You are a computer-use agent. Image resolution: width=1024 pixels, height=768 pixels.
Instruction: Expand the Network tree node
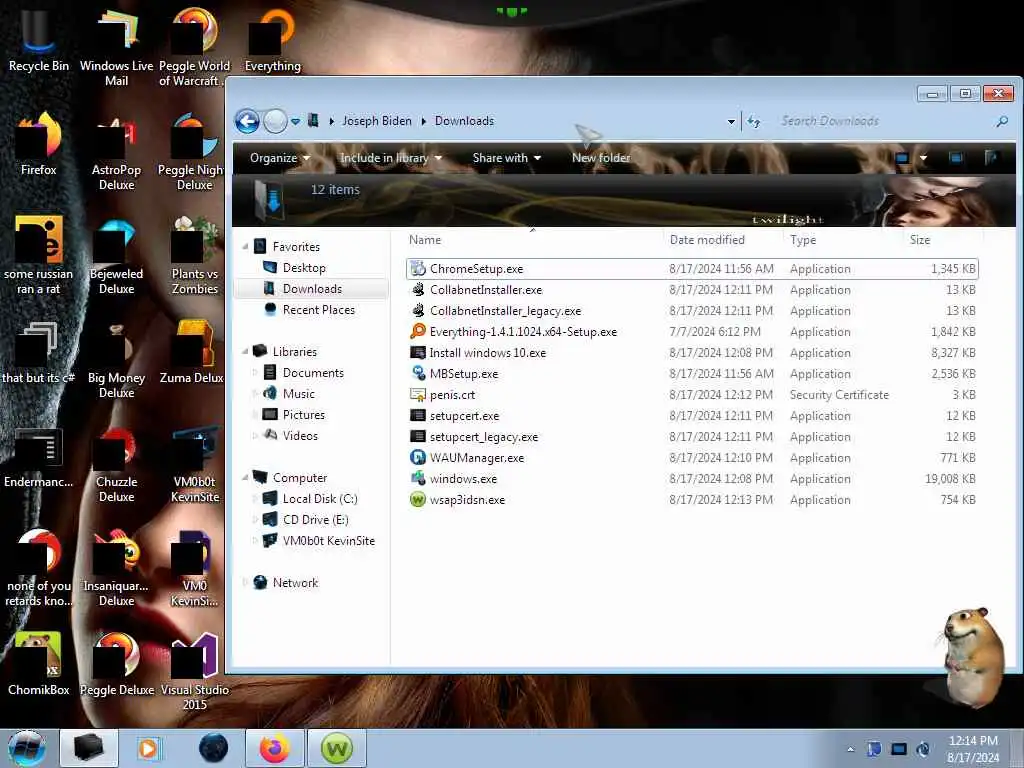(x=246, y=583)
